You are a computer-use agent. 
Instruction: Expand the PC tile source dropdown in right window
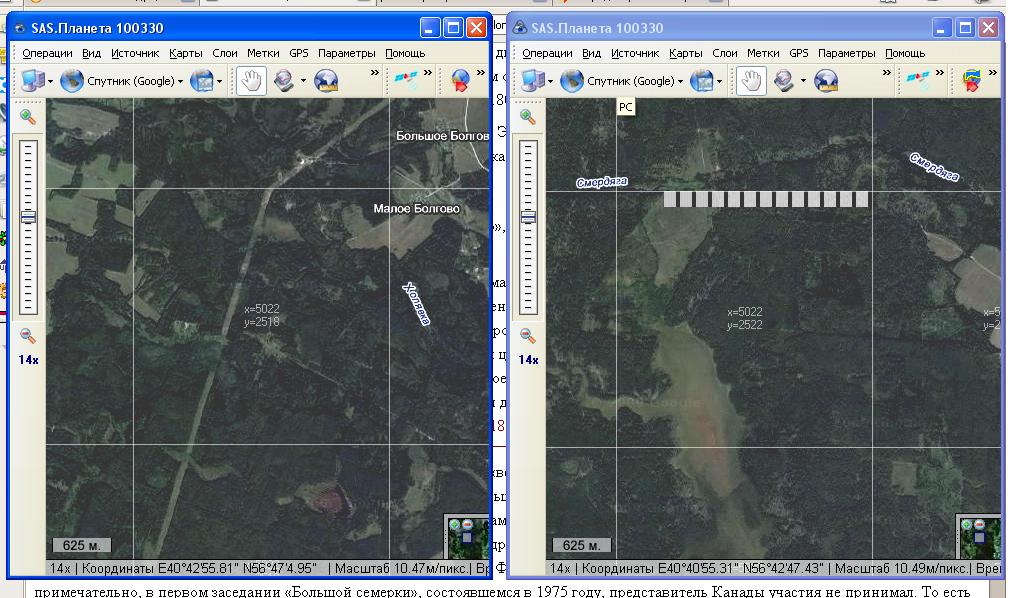pyautogui.click(x=548, y=82)
